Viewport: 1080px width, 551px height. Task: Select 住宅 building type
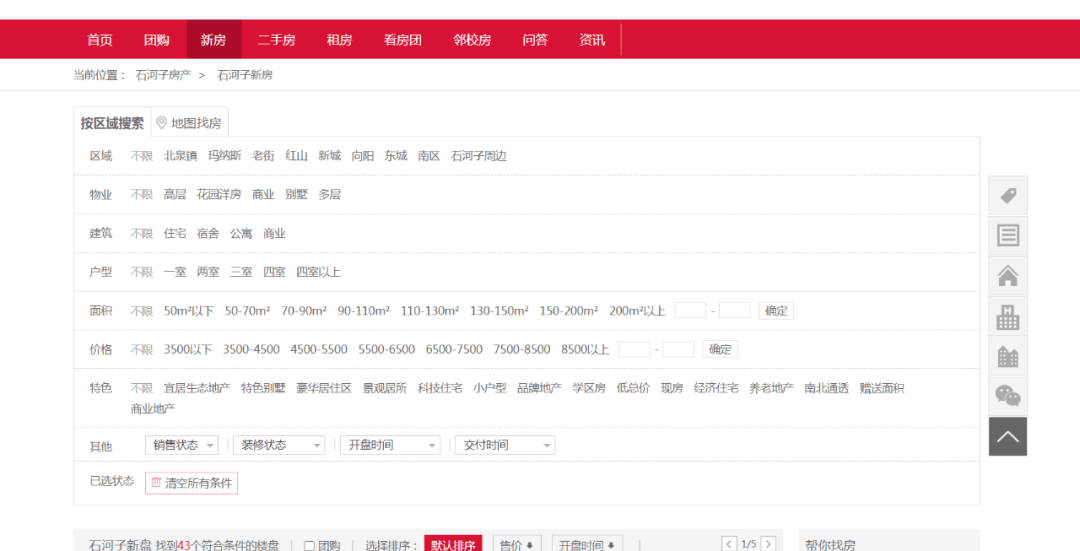click(175, 233)
